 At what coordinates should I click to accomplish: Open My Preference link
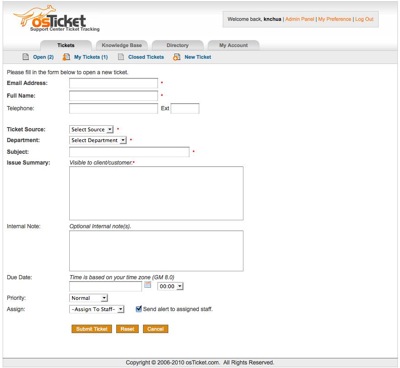pyautogui.click(x=335, y=19)
